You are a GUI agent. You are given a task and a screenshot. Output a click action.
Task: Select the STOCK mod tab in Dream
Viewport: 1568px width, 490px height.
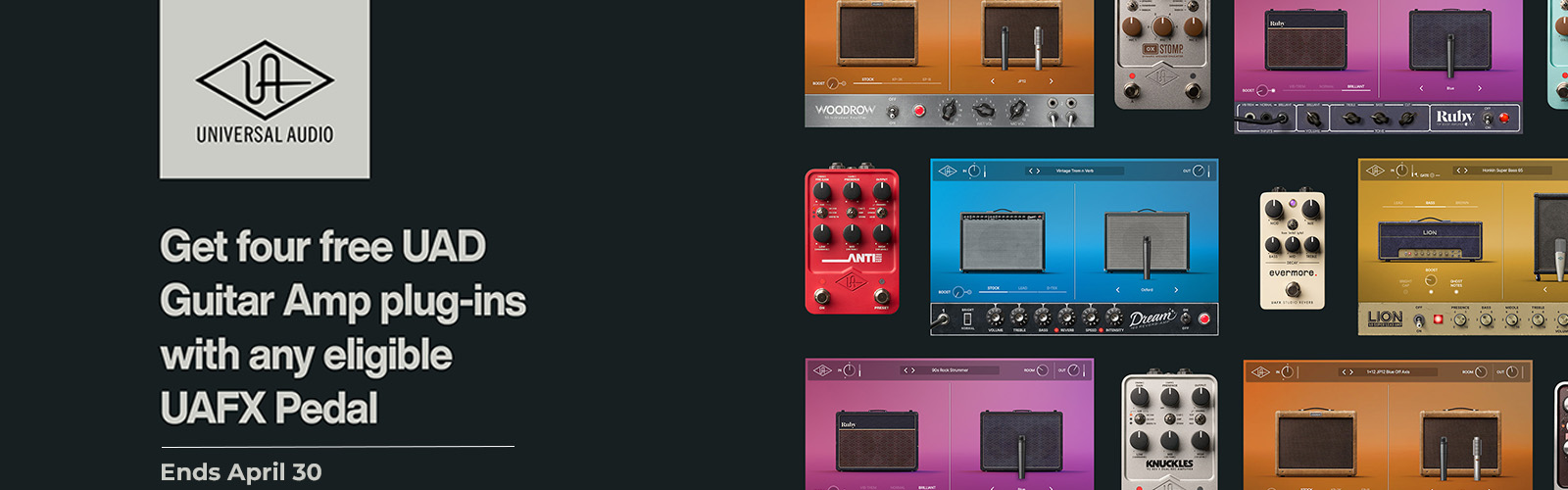pyautogui.click(x=994, y=289)
